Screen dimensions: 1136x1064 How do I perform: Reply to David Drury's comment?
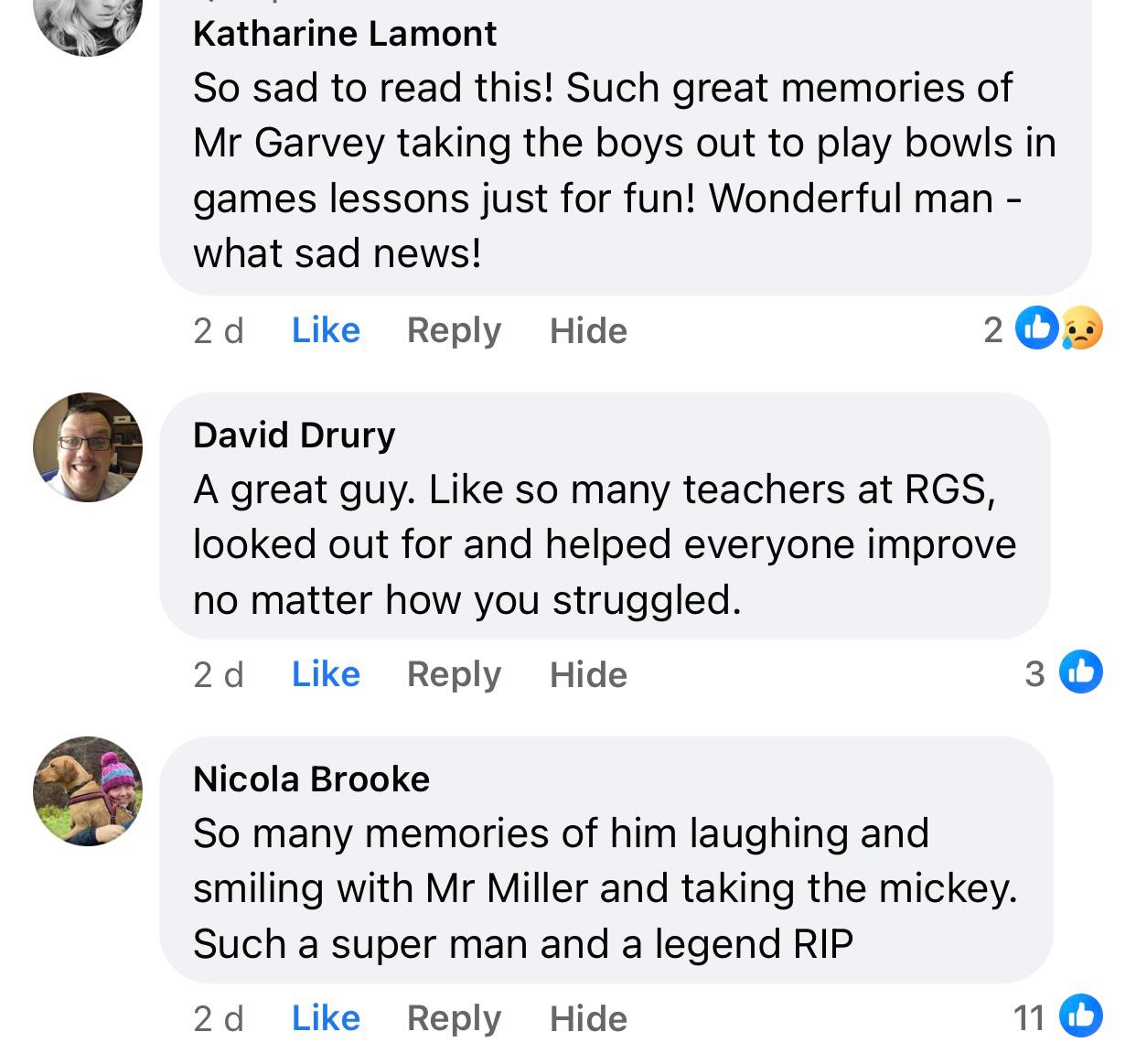(x=454, y=675)
